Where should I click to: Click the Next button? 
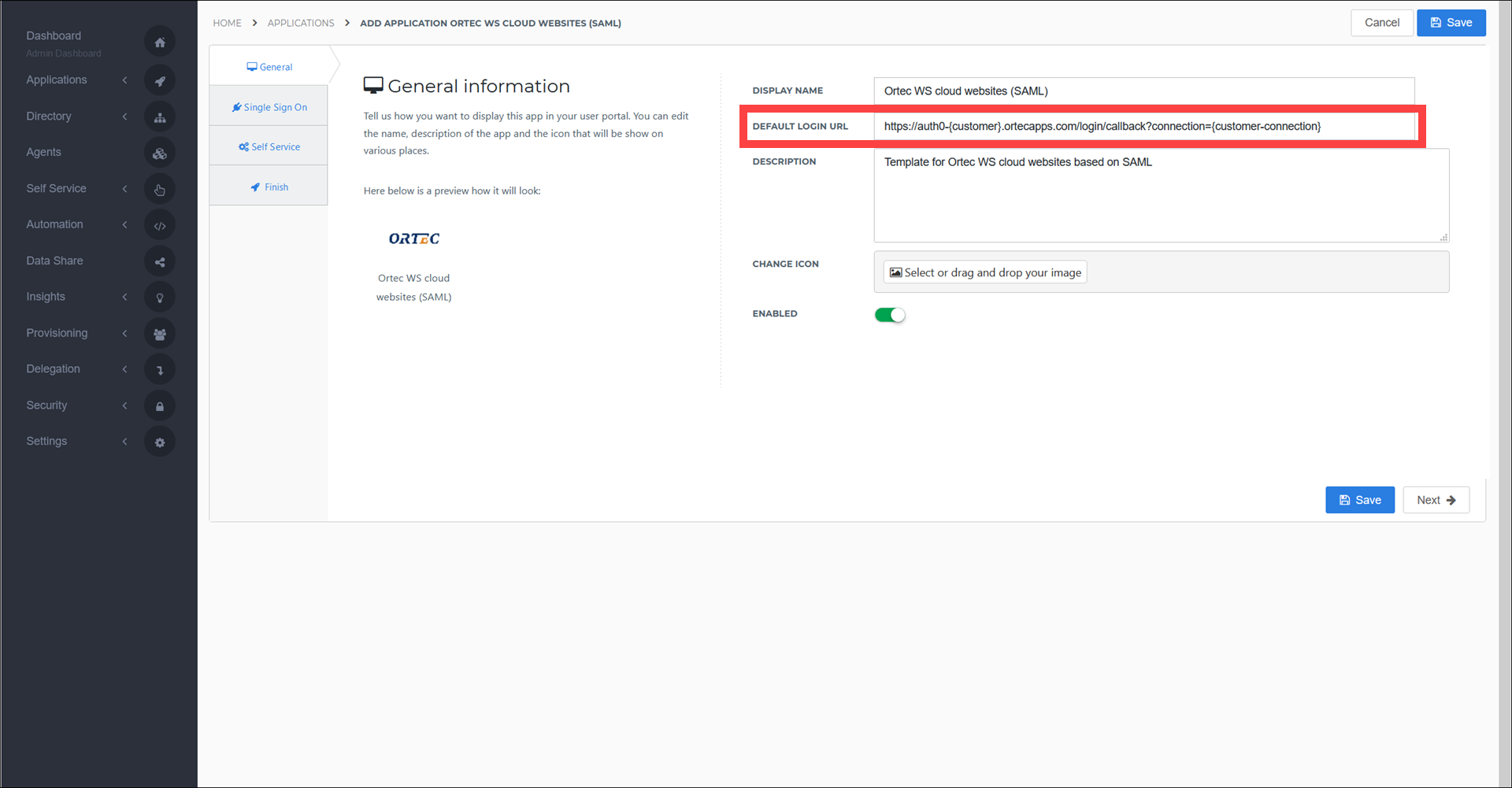click(1436, 500)
